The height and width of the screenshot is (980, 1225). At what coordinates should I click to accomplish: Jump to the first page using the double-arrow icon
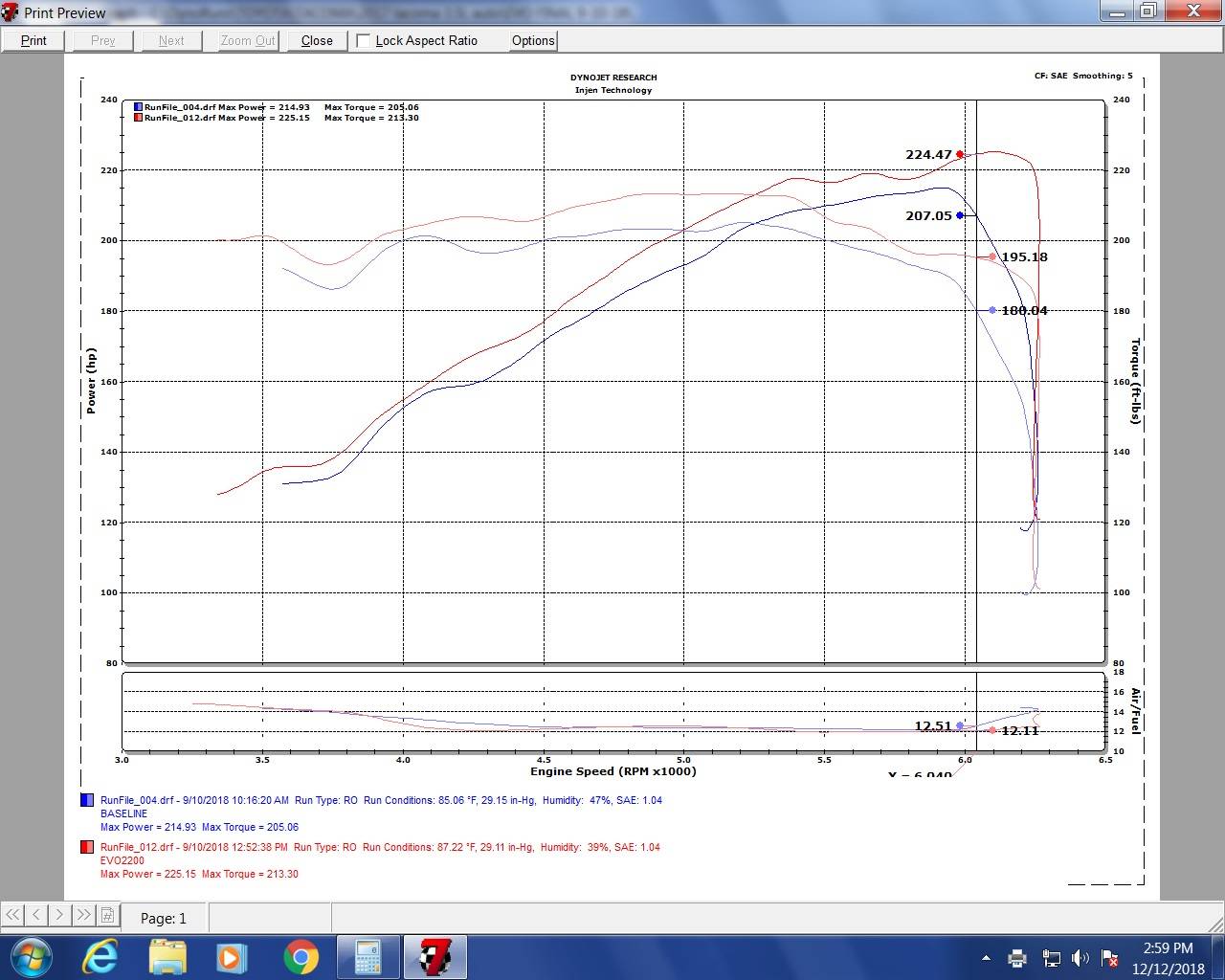coord(12,916)
